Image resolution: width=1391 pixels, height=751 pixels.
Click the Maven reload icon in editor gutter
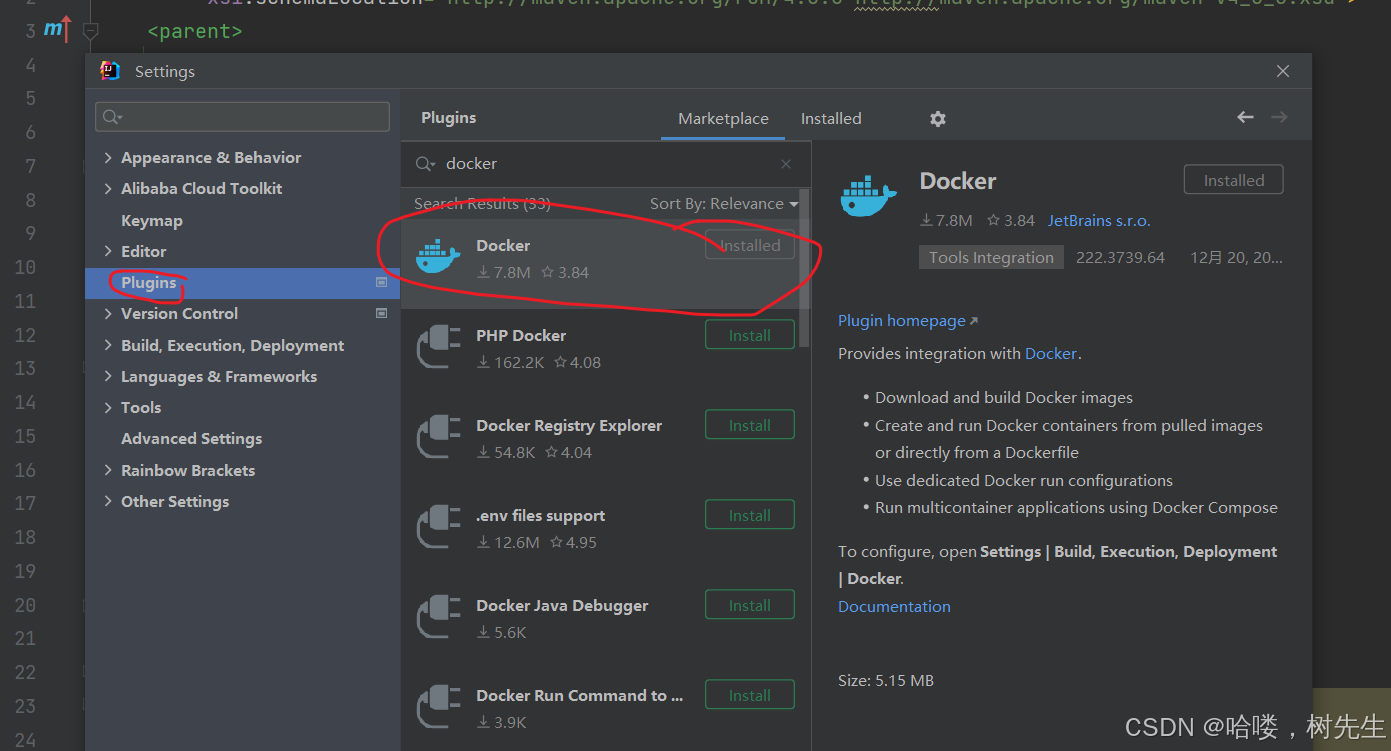59,30
